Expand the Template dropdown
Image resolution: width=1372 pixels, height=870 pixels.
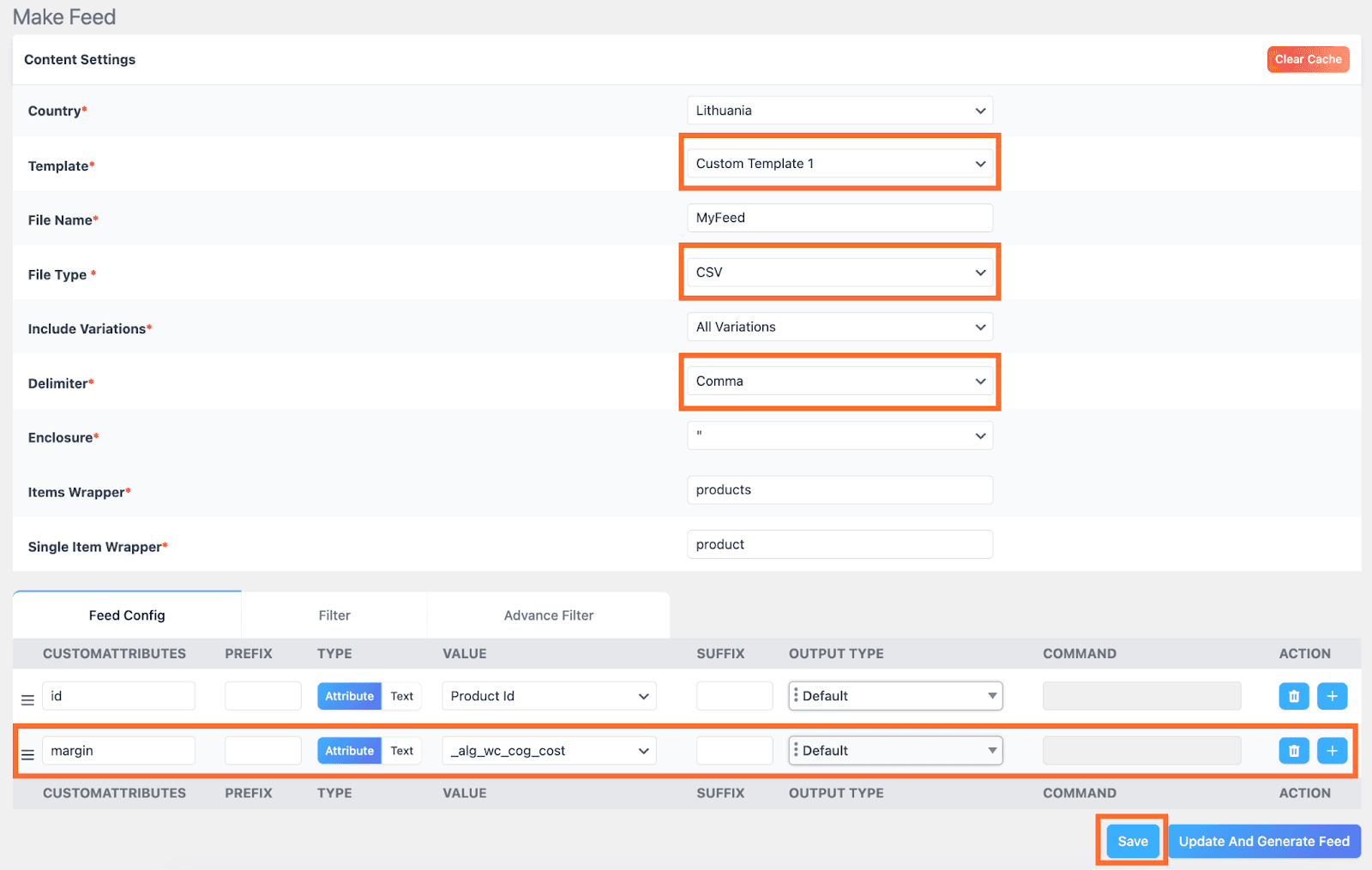839,164
